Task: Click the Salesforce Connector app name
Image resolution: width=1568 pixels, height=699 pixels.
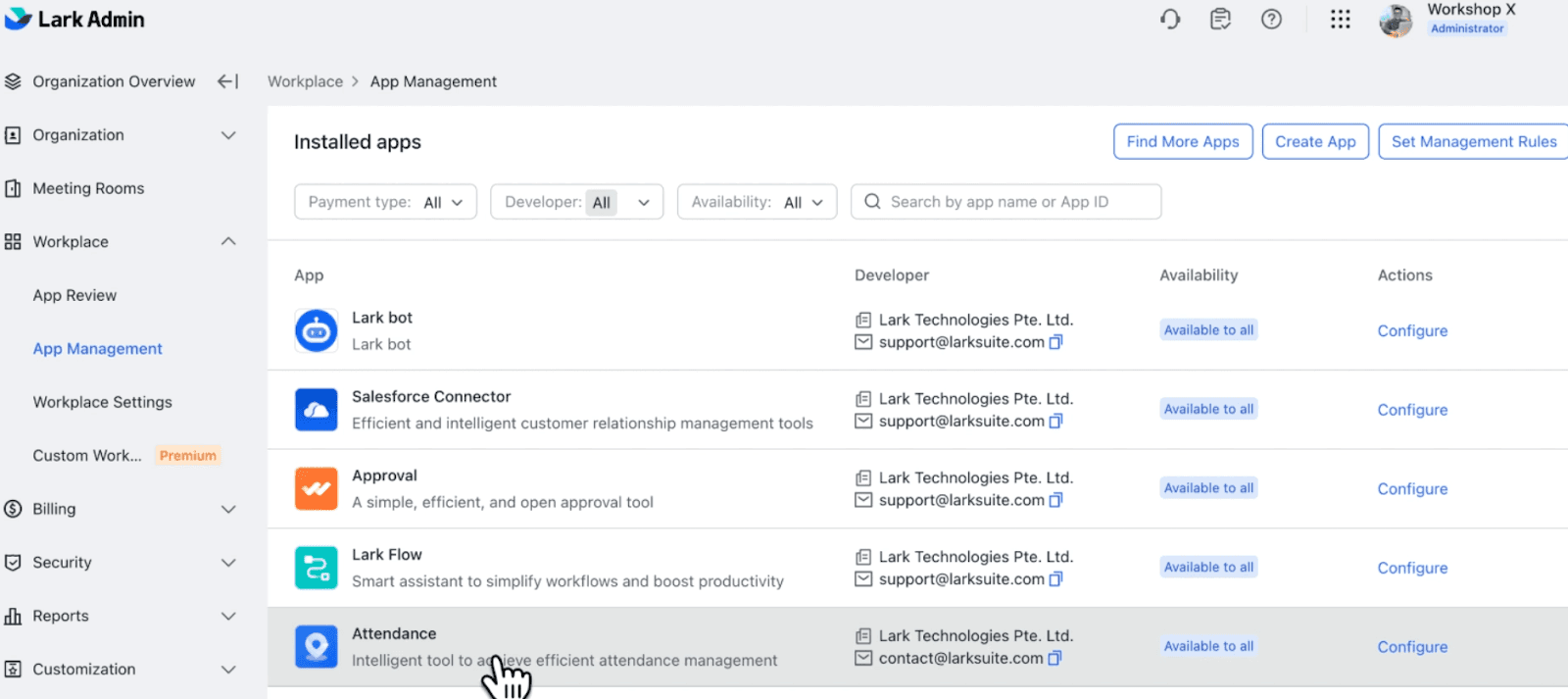Action: click(431, 397)
